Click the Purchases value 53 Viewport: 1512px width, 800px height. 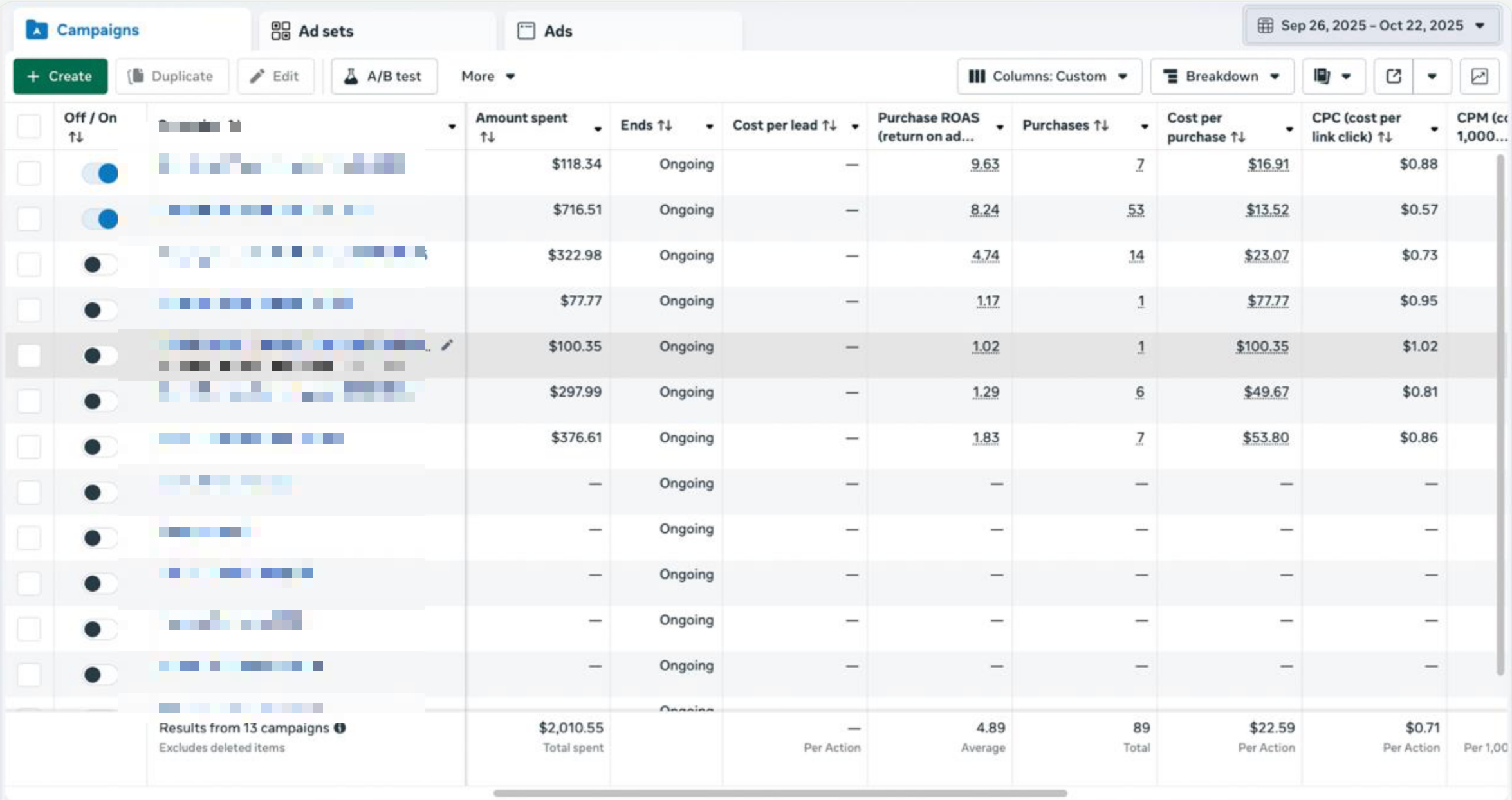tap(1136, 210)
